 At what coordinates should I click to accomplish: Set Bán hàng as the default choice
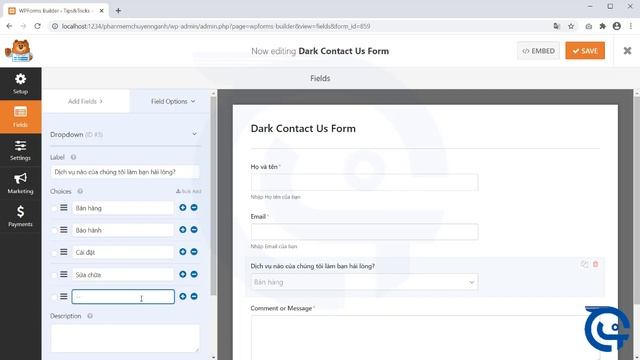tap(54, 209)
